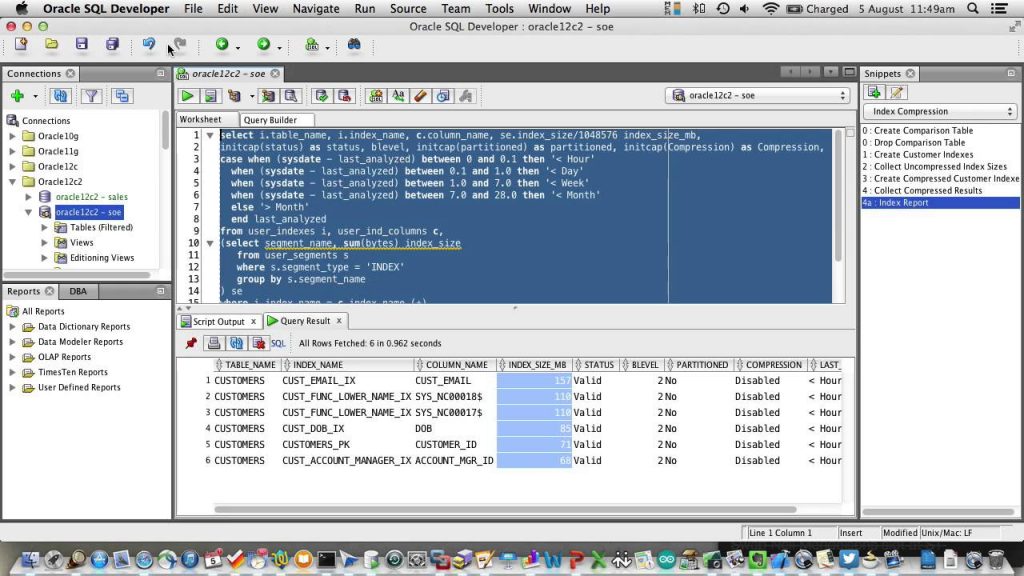Click the Add Snippet icon
Image resolution: width=1024 pixels, height=576 pixels.
874,92
